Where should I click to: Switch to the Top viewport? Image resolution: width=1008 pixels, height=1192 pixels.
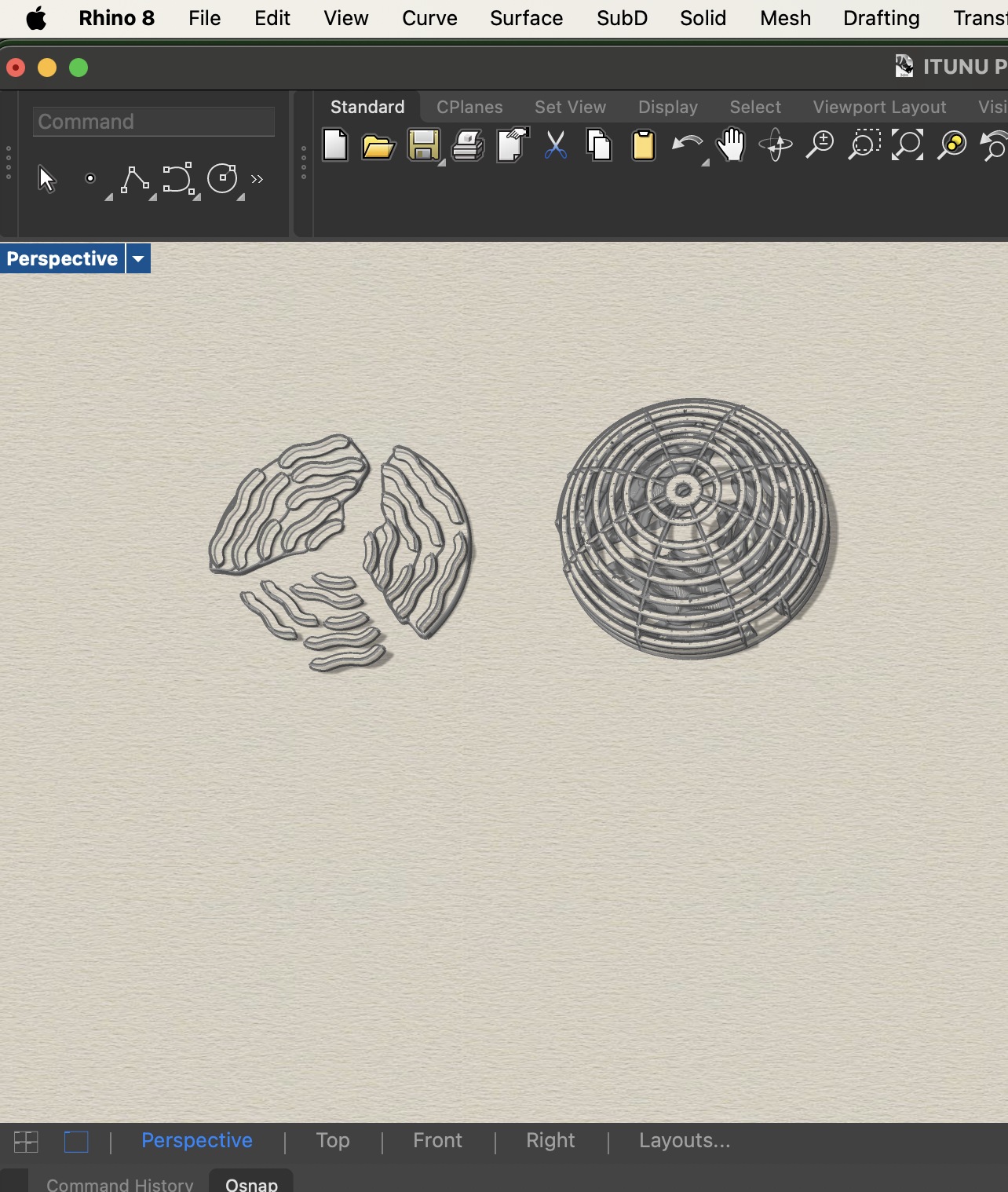[333, 1140]
